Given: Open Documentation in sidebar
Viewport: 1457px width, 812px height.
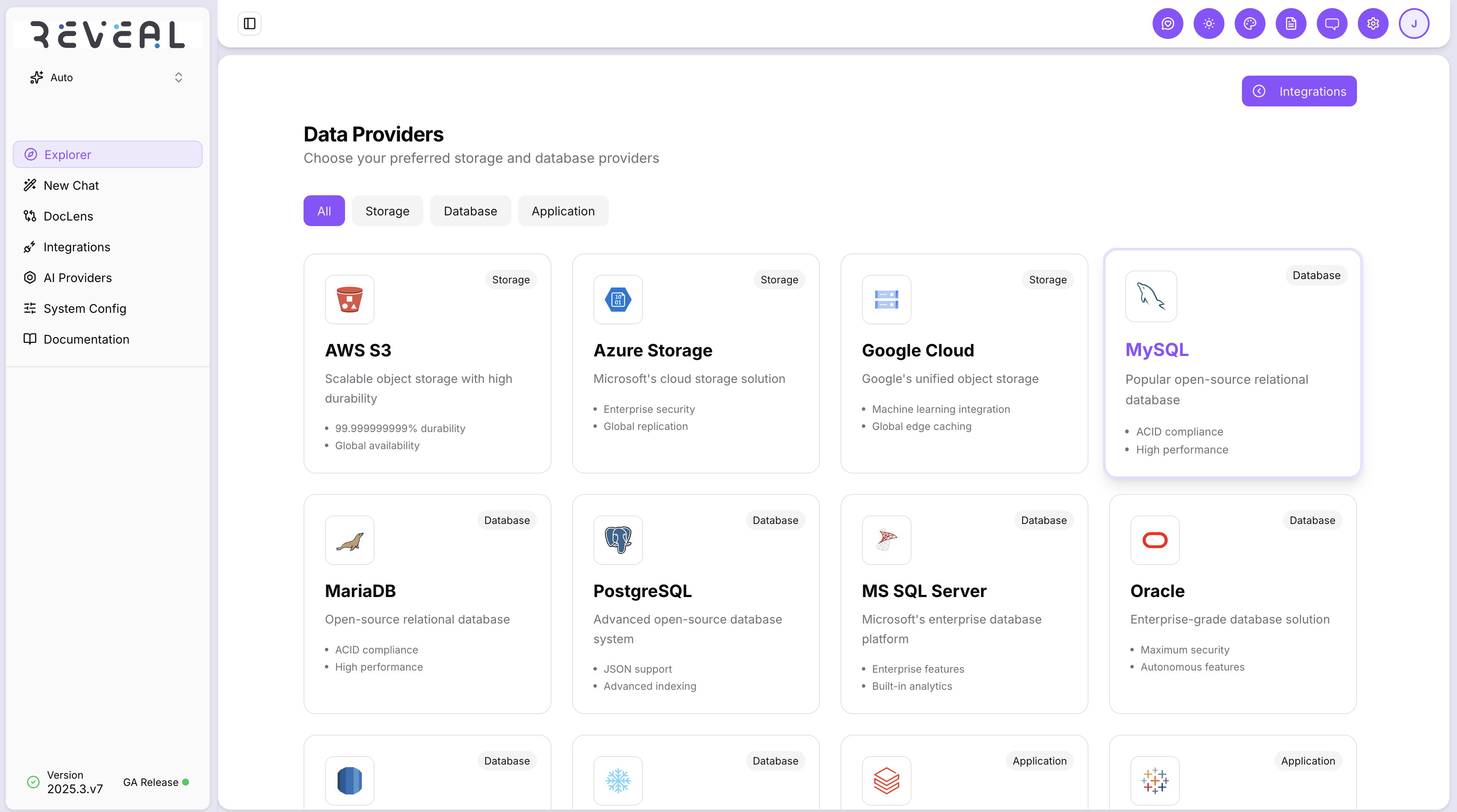Looking at the screenshot, I should 107,339.
